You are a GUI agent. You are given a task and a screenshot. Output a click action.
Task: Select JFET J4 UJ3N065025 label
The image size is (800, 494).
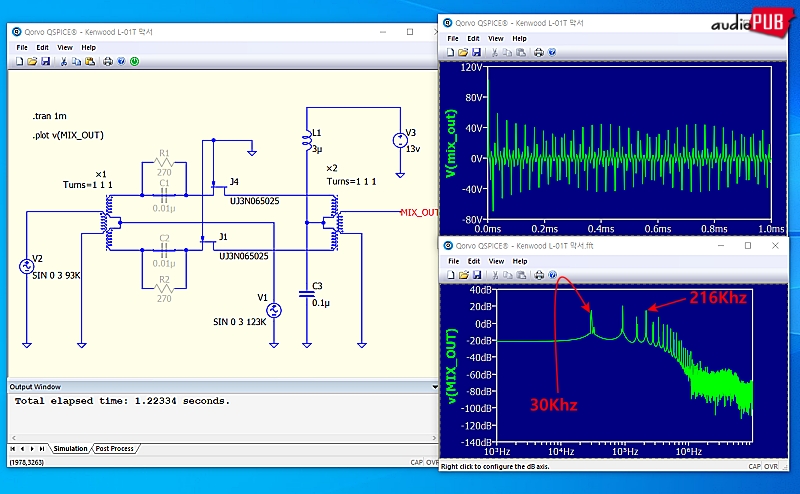point(254,201)
